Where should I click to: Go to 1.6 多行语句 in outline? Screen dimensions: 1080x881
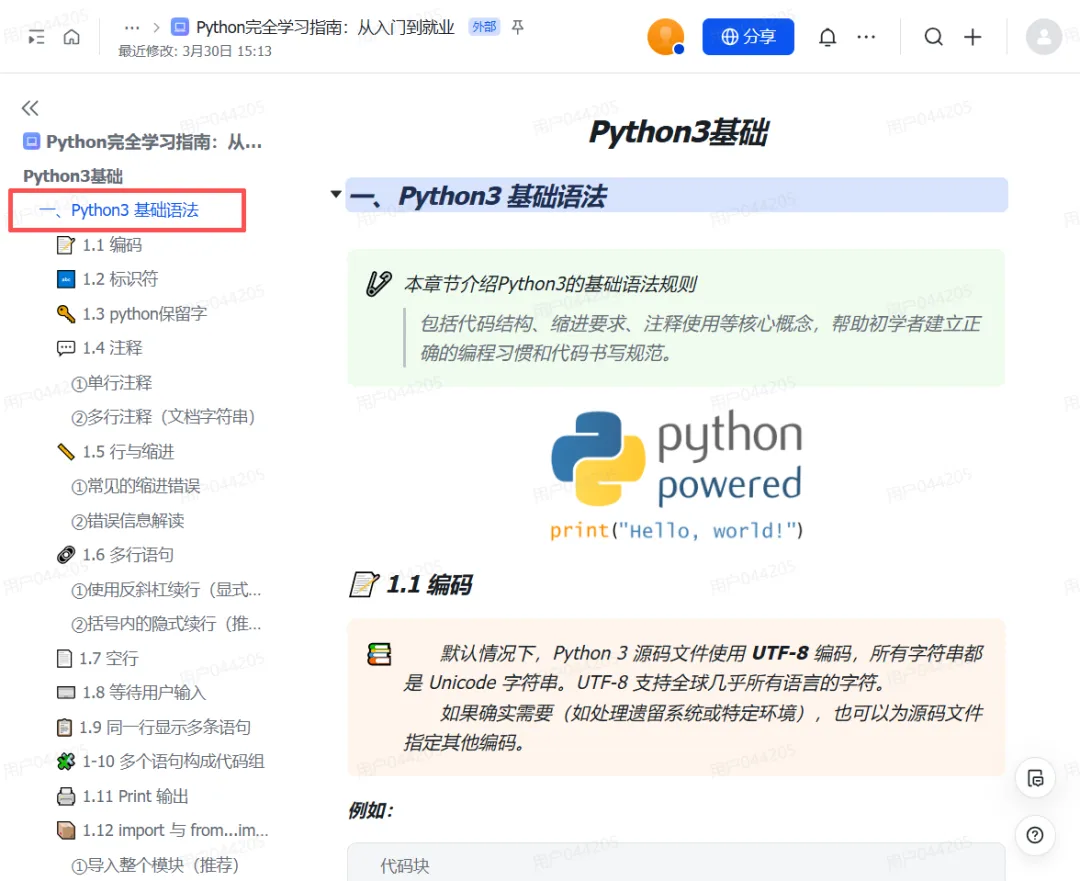pyautogui.click(x=116, y=554)
